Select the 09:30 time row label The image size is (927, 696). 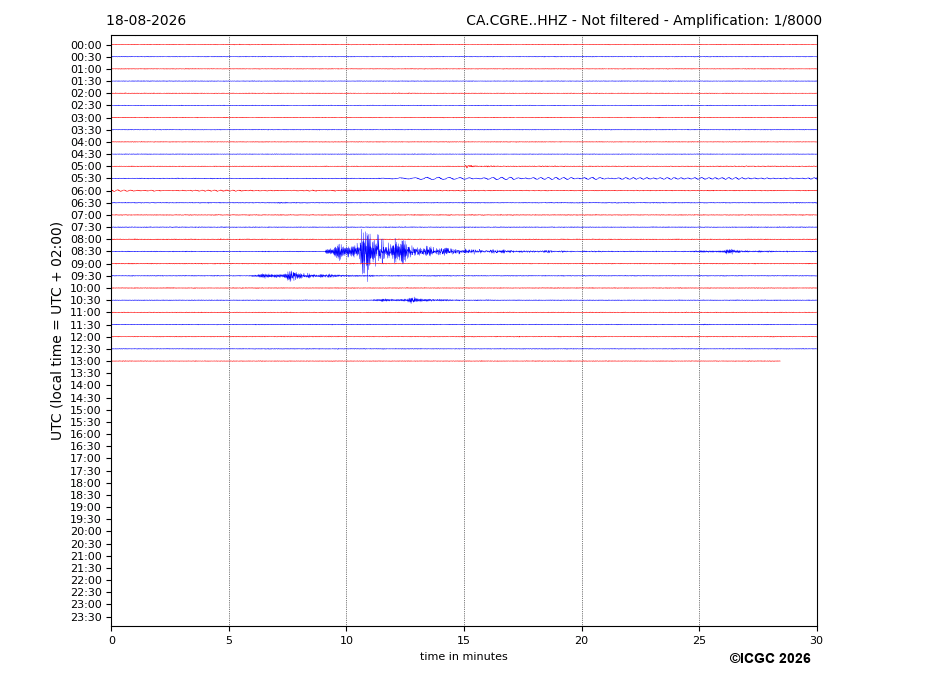(86, 276)
